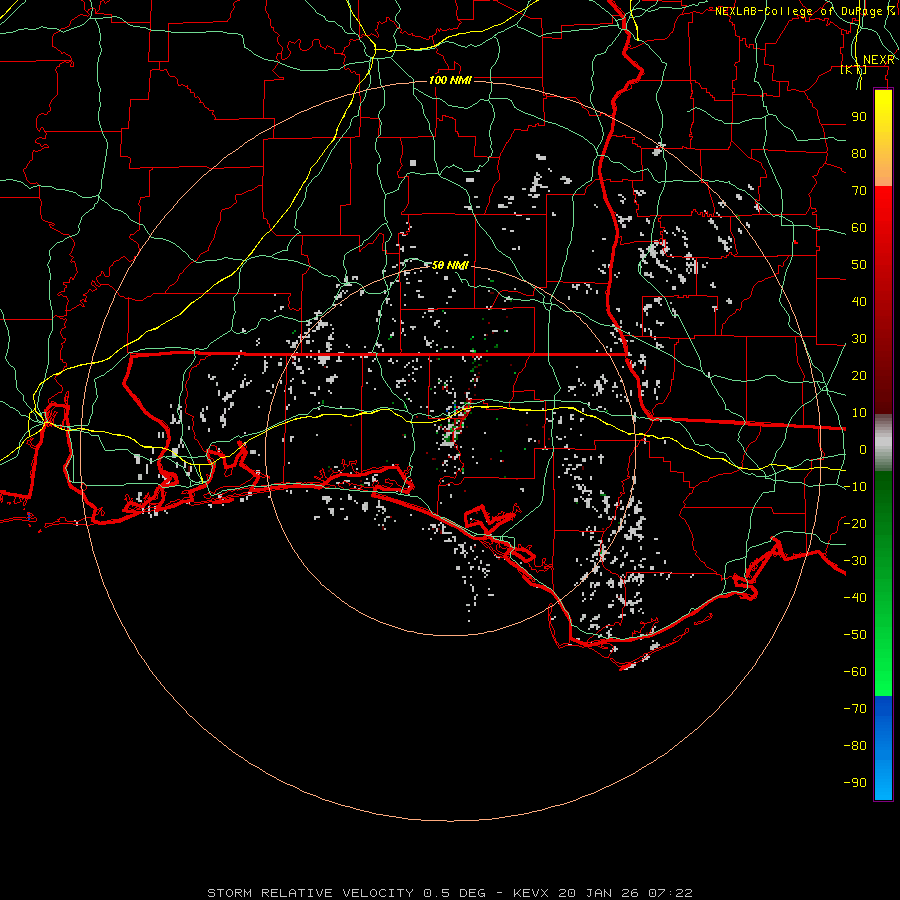Click the 30 value on the velocity scale

(859, 339)
